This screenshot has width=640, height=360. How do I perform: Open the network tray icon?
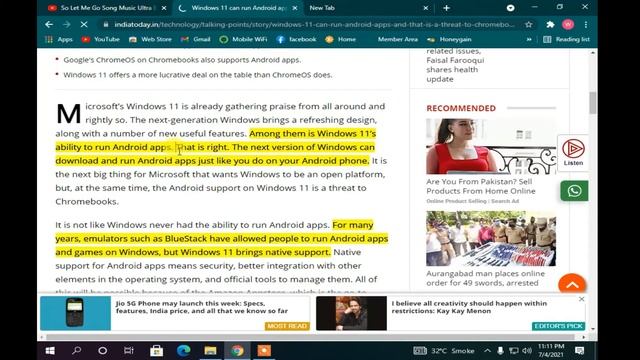[514, 351]
